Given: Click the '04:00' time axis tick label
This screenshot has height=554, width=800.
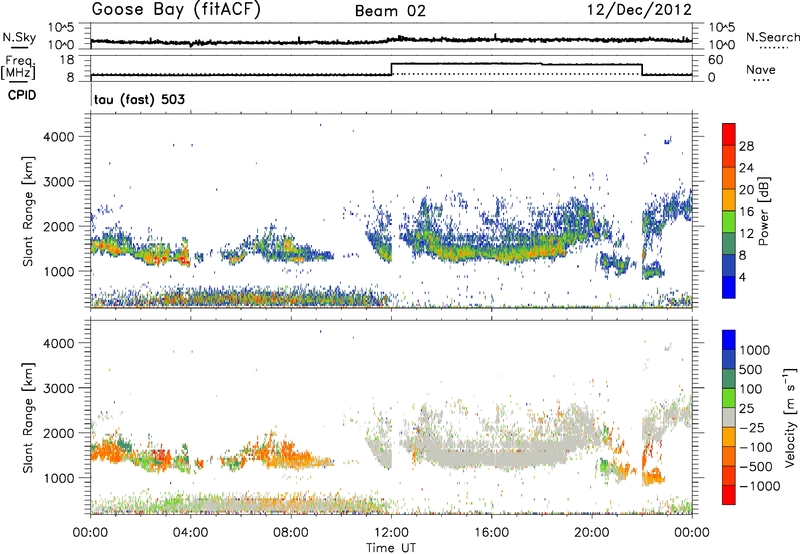Looking at the screenshot, I should [190, 533].
